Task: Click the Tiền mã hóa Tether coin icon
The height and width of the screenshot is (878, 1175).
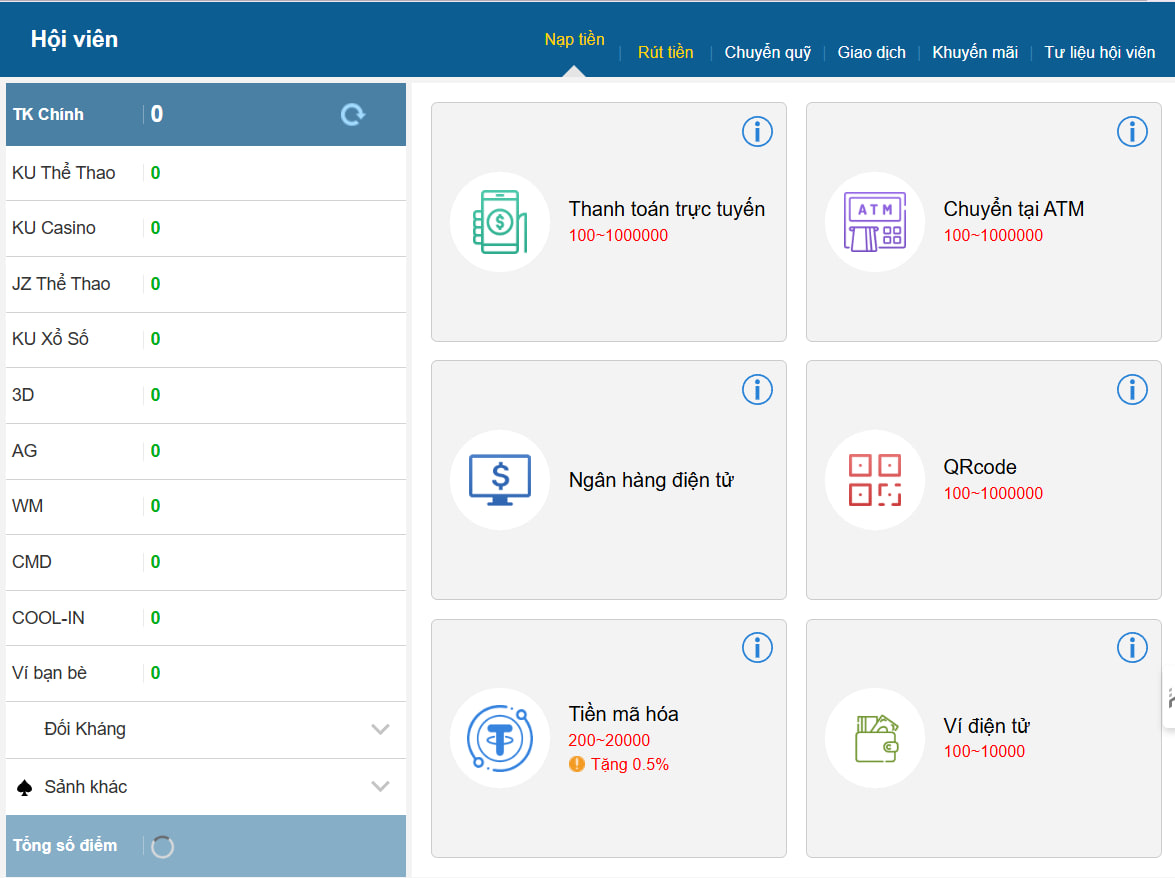Action: pyautogui.click(x=499, y=738)
